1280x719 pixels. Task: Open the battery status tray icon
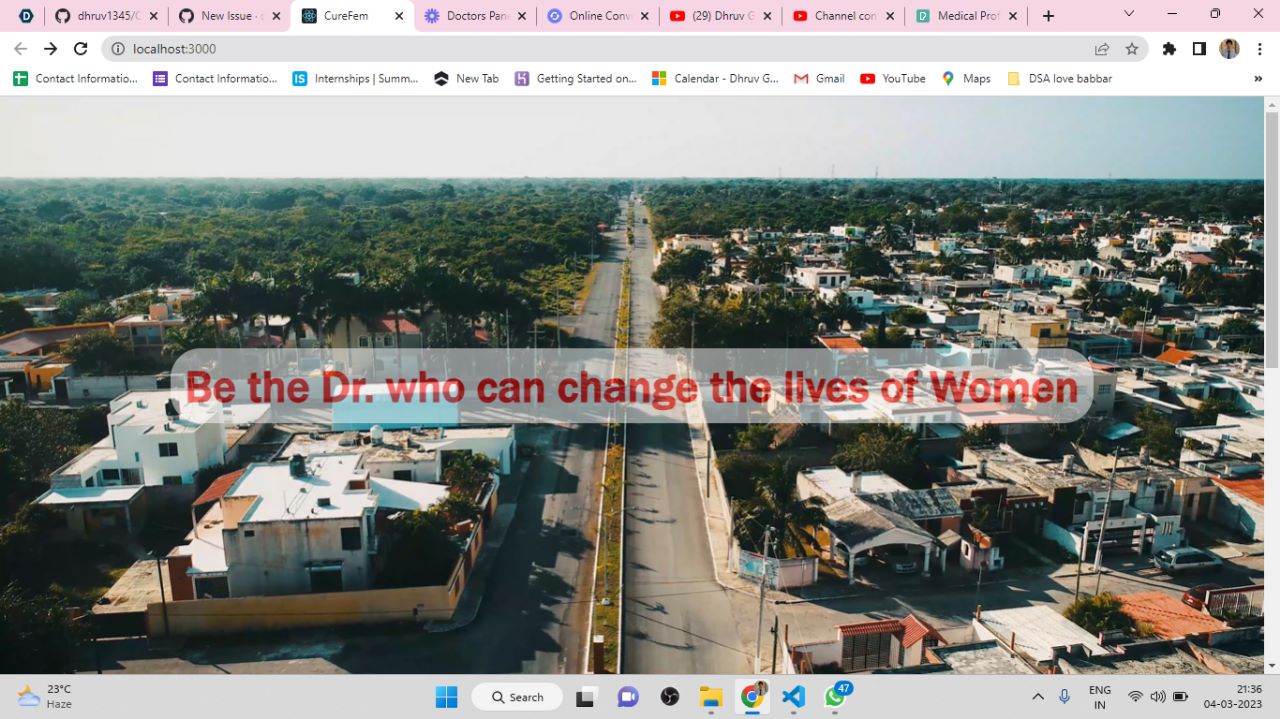(x=1181, y=697)
